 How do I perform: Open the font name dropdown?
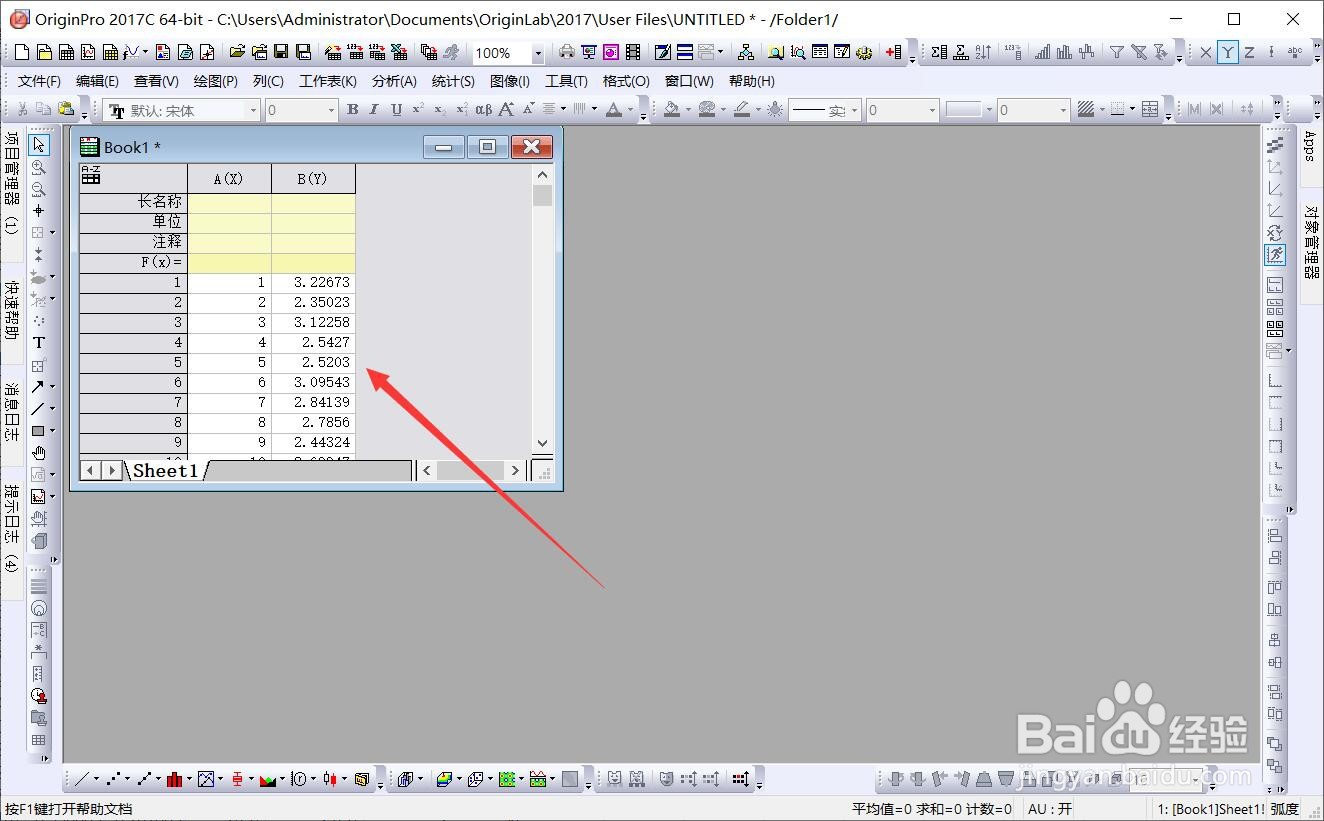253,110
